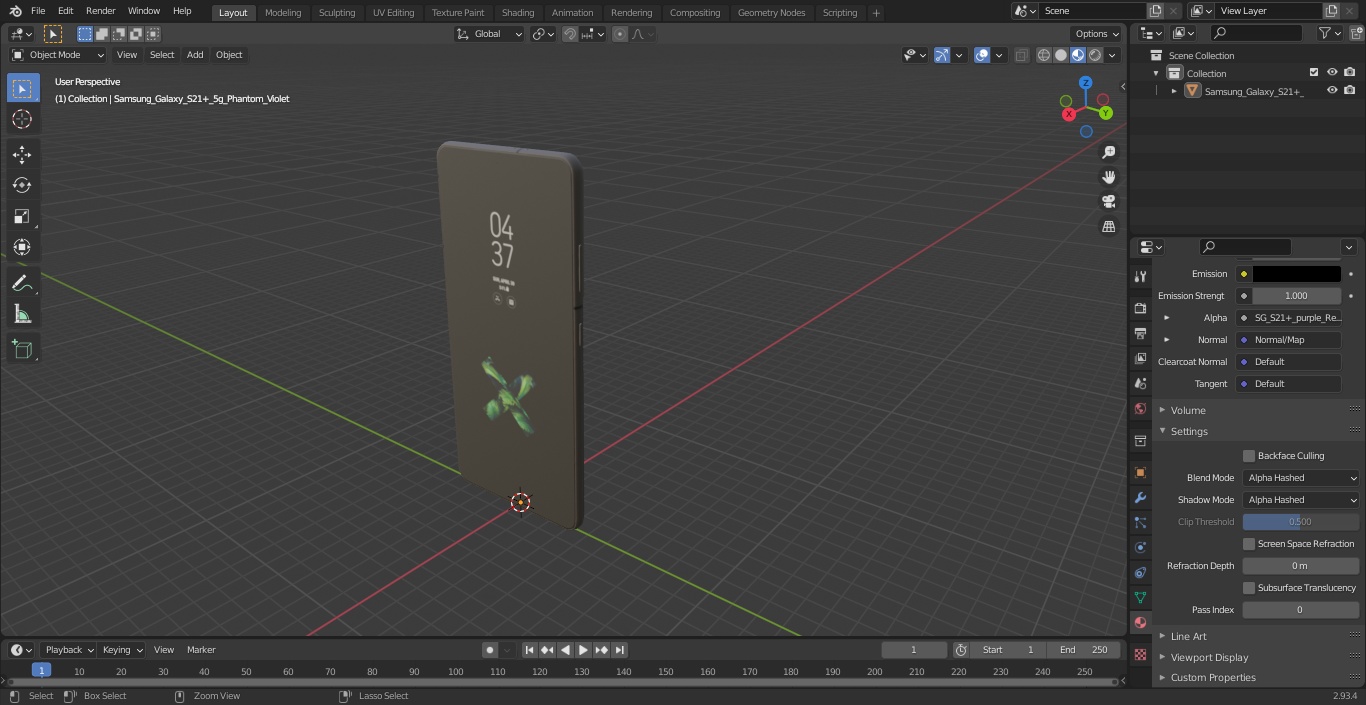Screen dimensions: 1366x705
Task: Collapse the Settings panel
Action: [x=1189, y=432]
